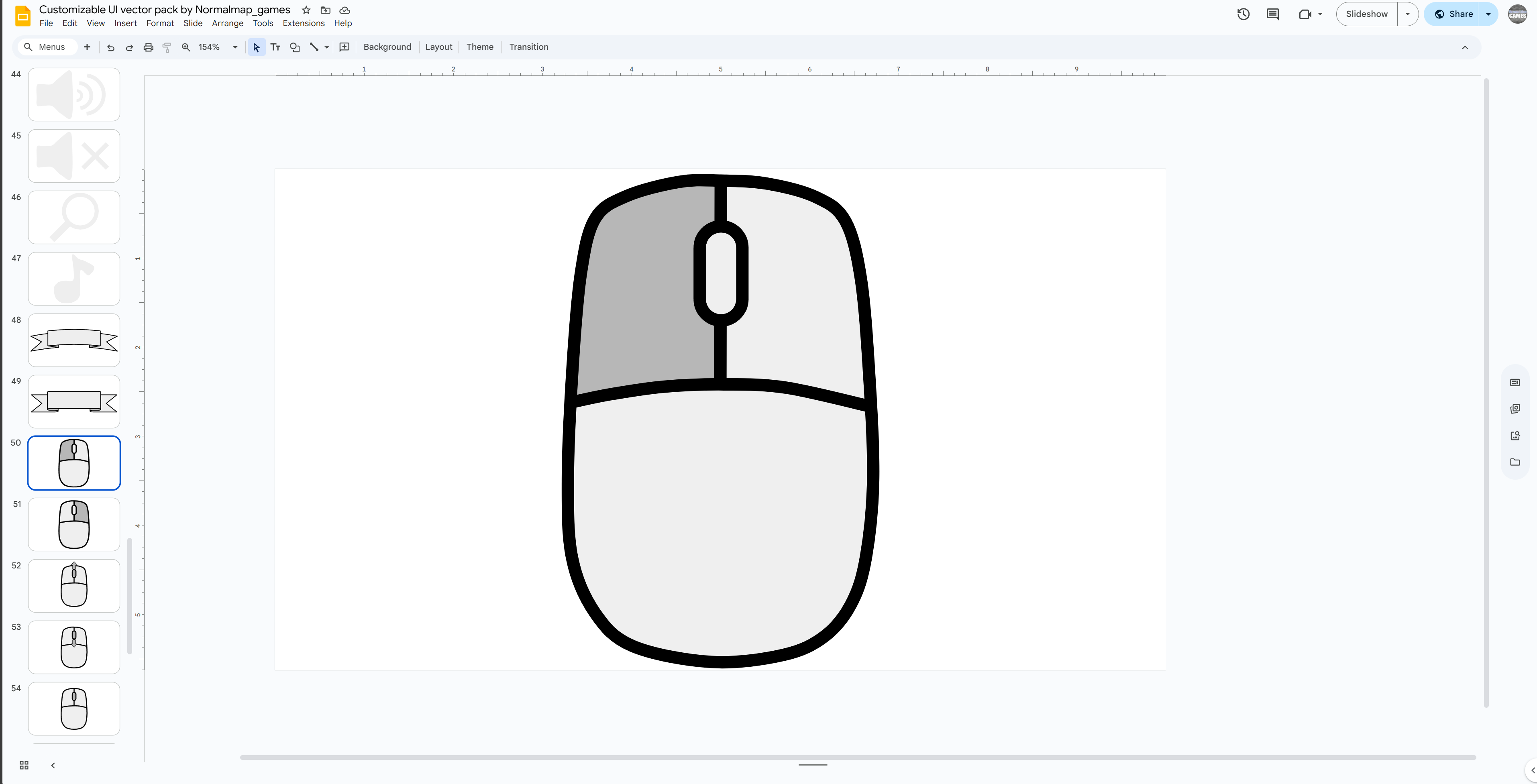Expand the line tool options arrow
Image resolution: width=1537 pixels, height=784 pixels.
(326, 47)
